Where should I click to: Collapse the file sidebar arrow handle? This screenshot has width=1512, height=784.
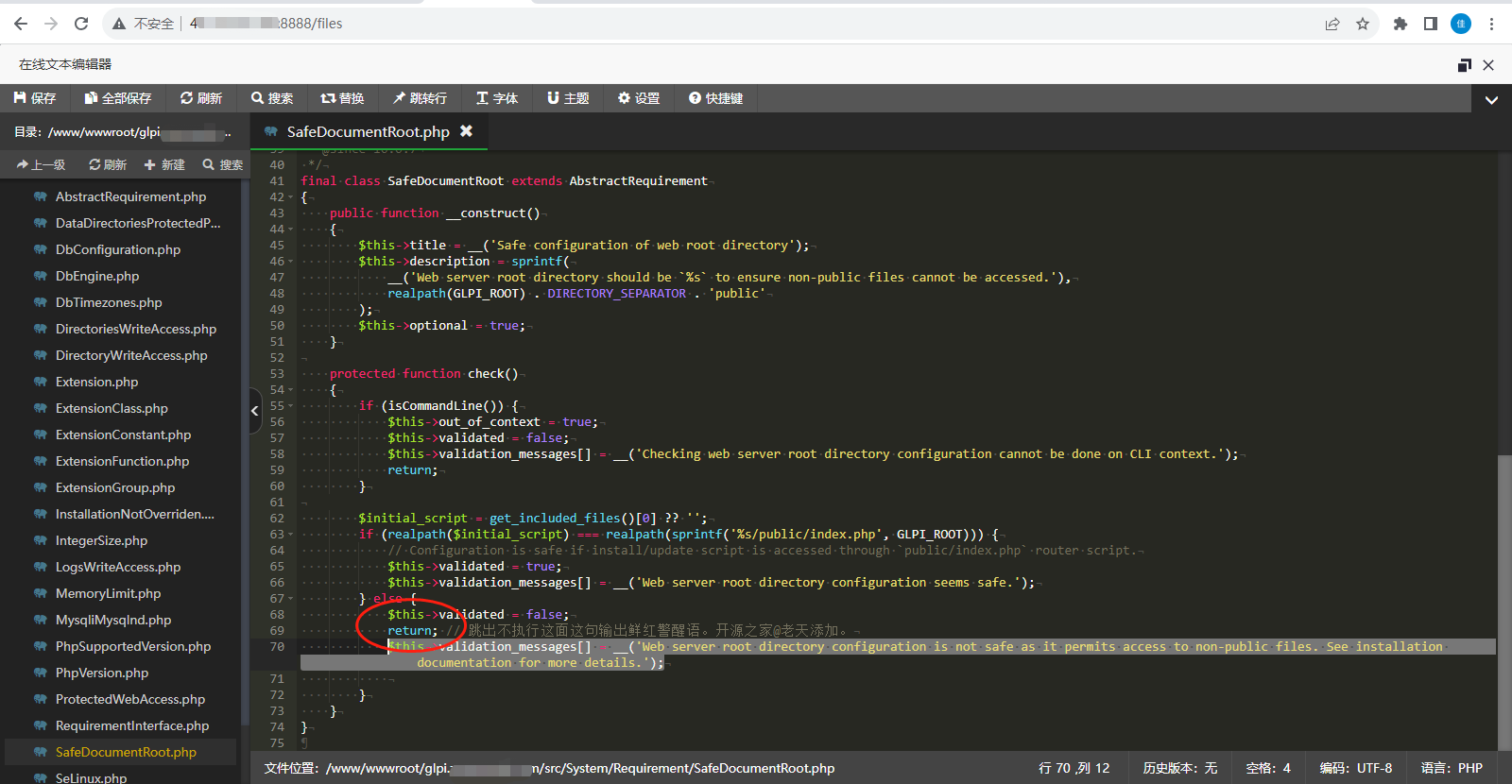click(254, 411)
